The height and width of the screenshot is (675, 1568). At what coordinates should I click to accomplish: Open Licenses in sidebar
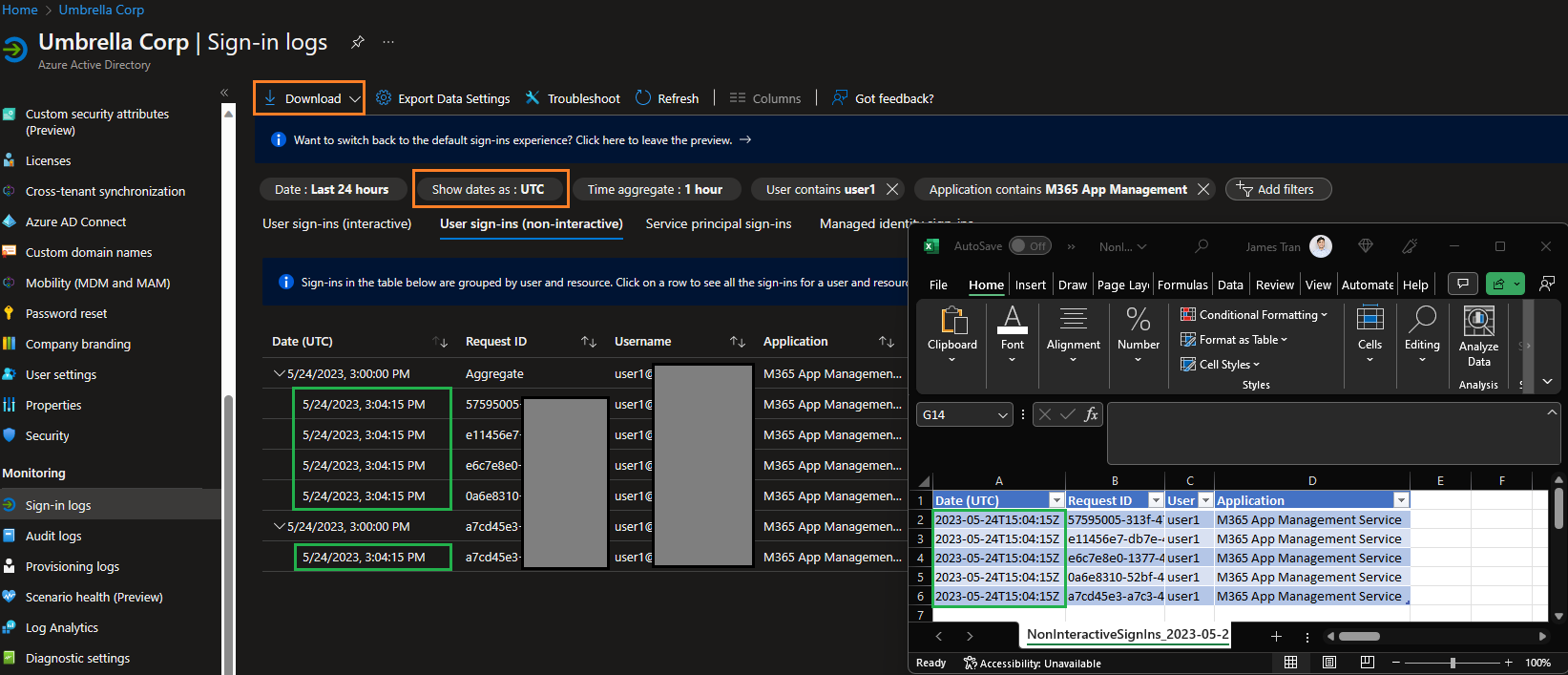click(48, 160)
